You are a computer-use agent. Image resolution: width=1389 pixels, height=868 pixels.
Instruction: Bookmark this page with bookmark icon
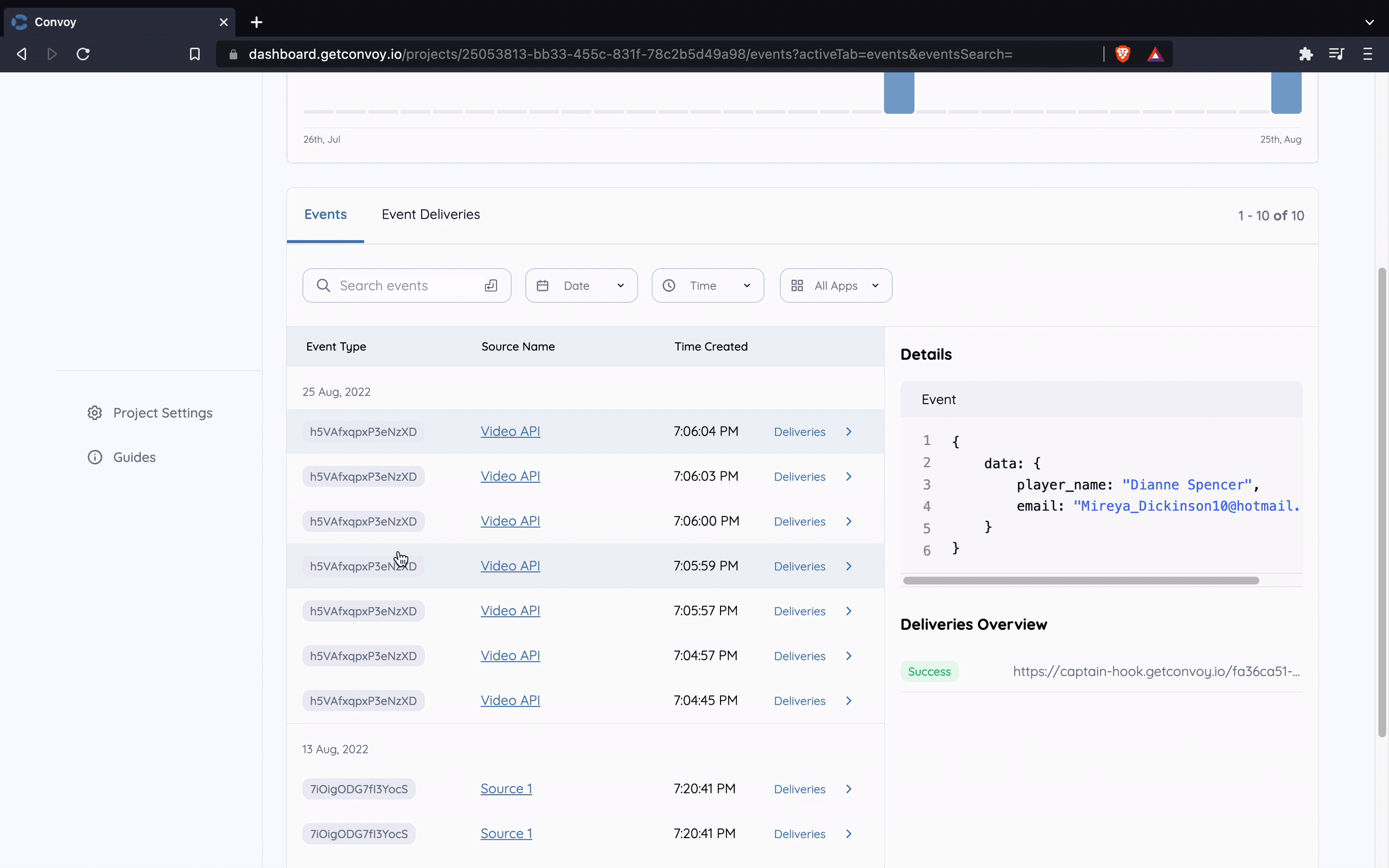click(x=195, y=54)
